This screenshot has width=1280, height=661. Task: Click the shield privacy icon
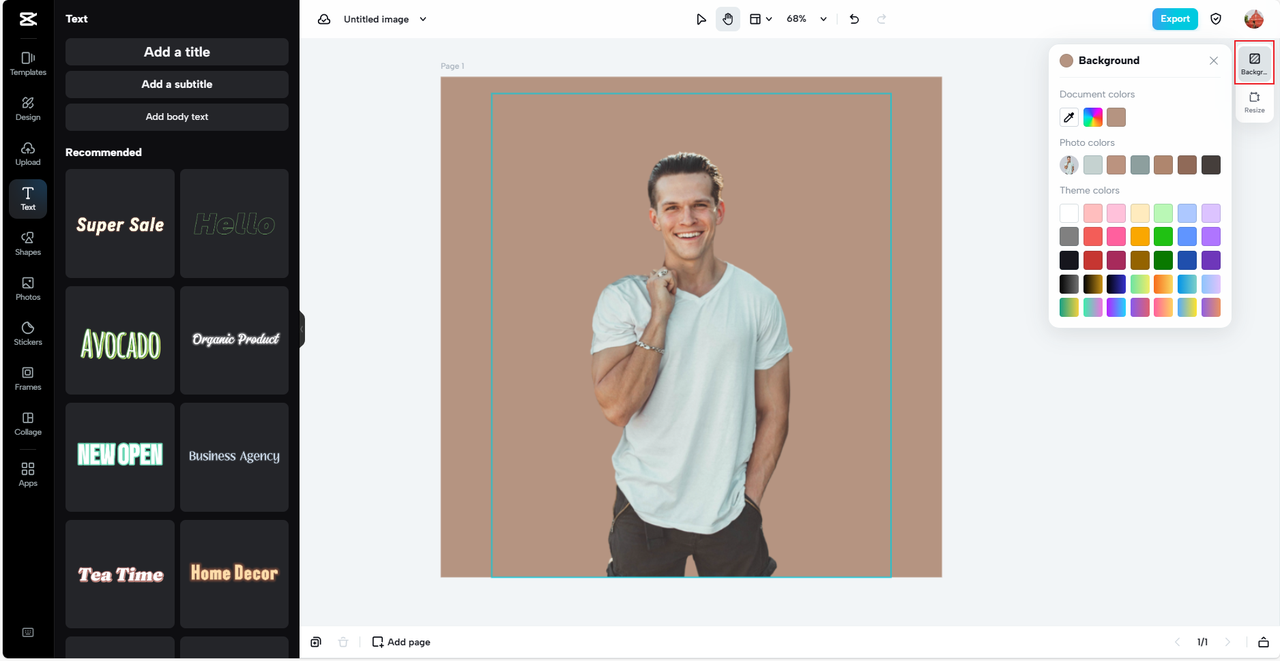click(x=1216, y=19)
